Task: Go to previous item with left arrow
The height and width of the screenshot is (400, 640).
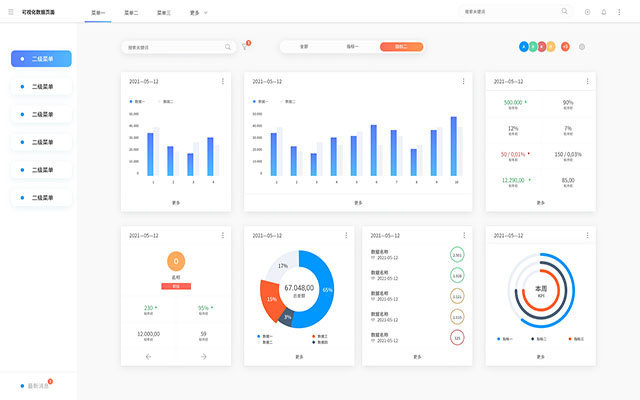Action: tap(149, 356)
